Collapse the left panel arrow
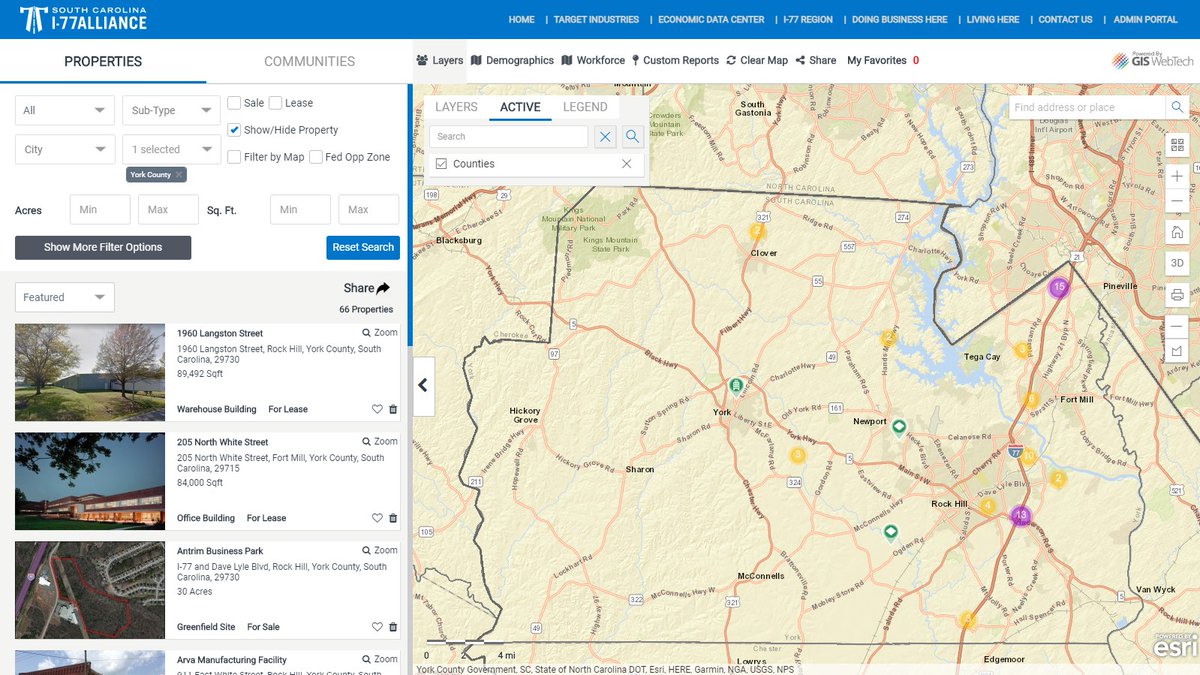This screenshot has height=675, width=1200. (423, 385)
